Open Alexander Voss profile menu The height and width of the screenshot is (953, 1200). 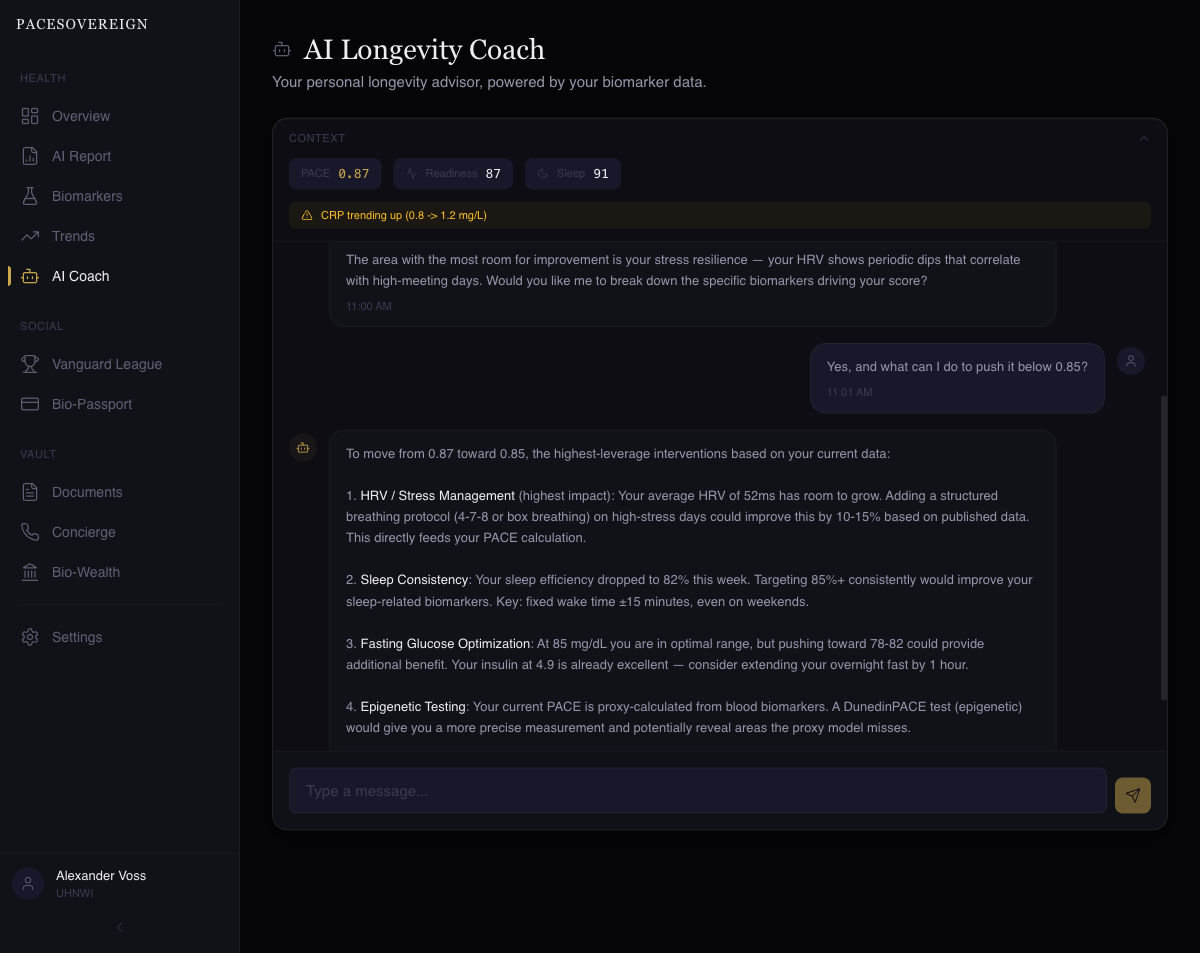point(100,883)
